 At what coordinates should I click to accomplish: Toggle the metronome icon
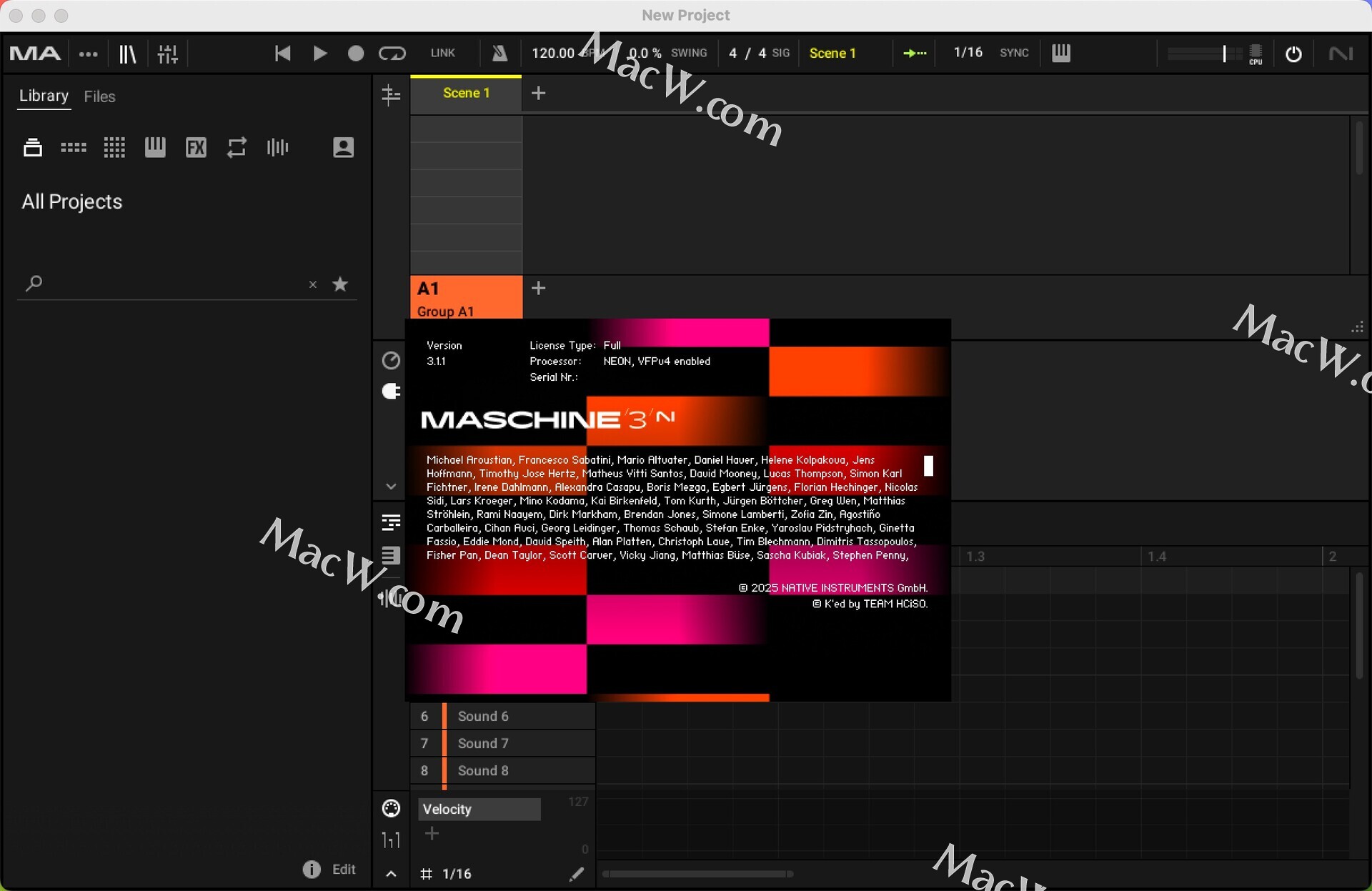click(x=499, y=53)
